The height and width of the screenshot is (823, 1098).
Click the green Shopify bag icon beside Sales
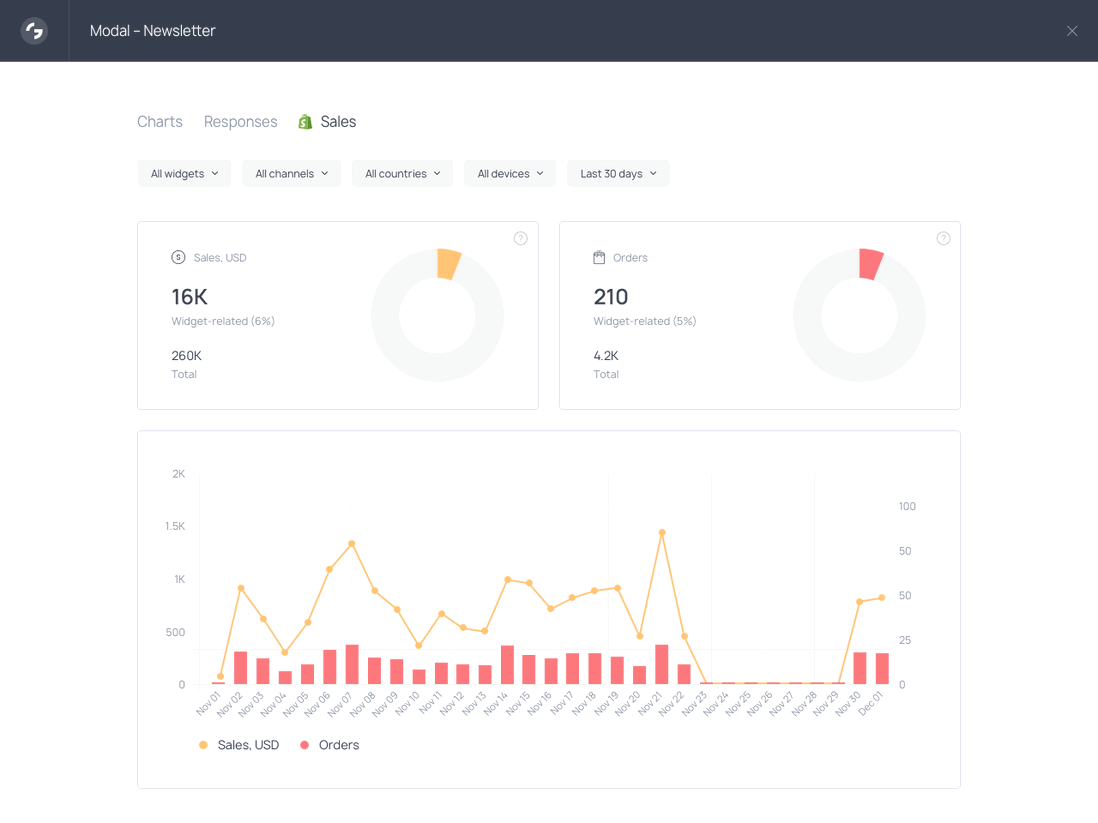pos(305,121)
